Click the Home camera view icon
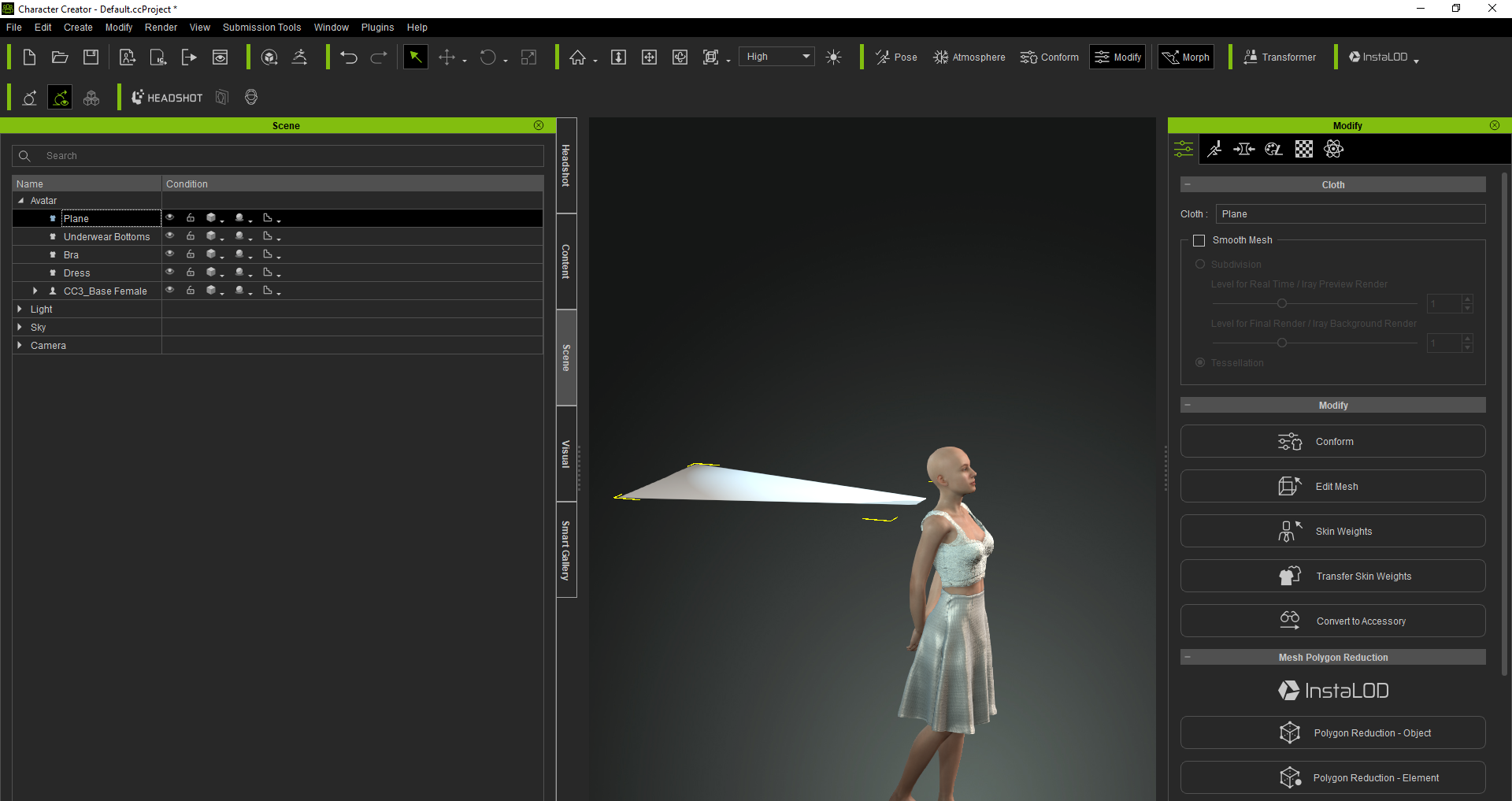This screenshot has width=1512, height=801. 578,57
